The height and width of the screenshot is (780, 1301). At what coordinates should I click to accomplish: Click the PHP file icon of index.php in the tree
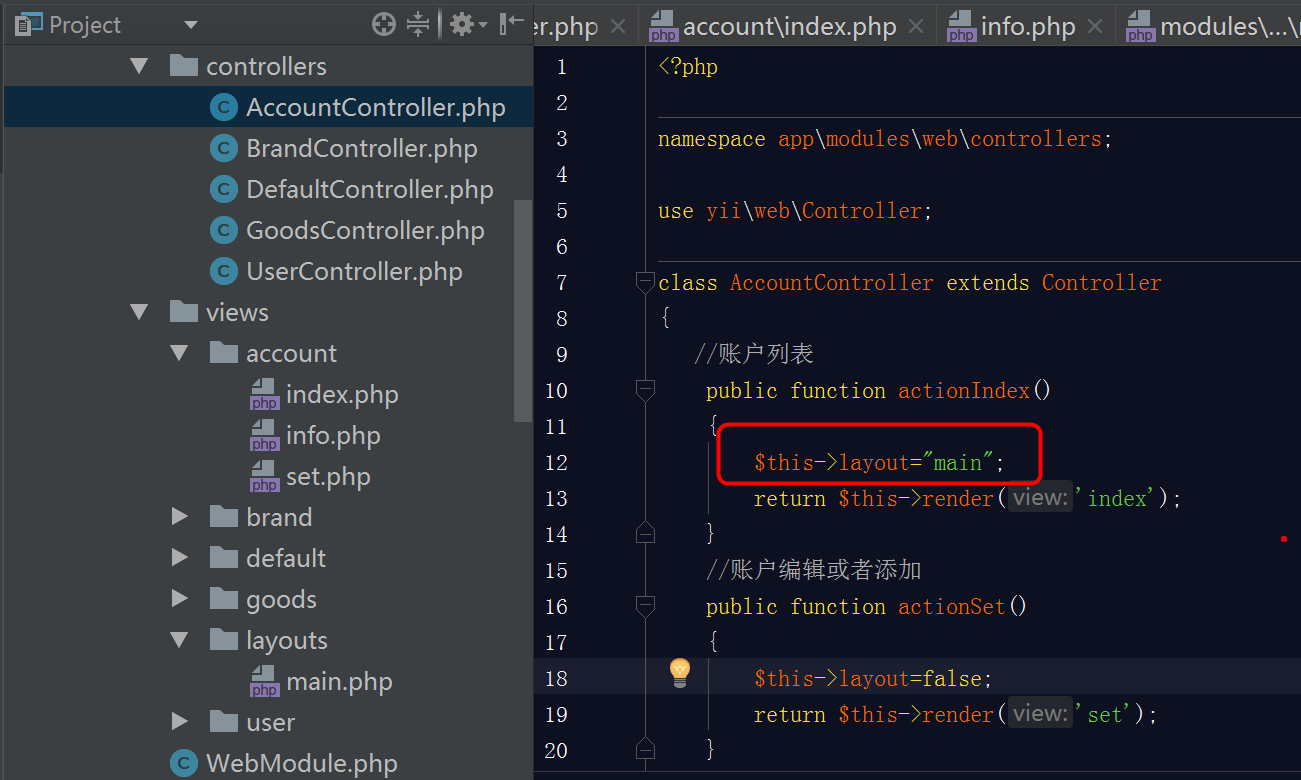(x=264, y=395)
